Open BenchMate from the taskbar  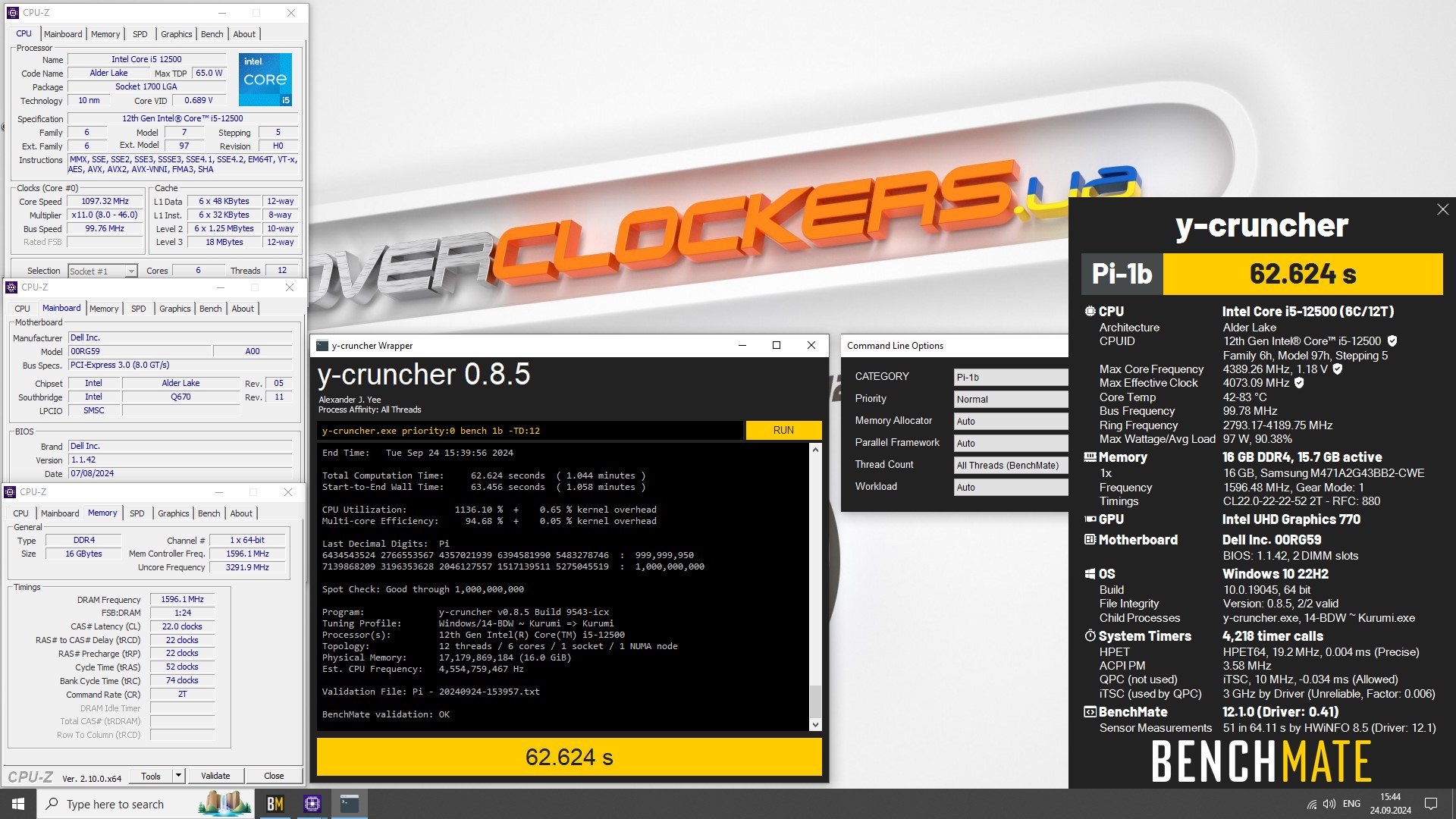[275, 804]
